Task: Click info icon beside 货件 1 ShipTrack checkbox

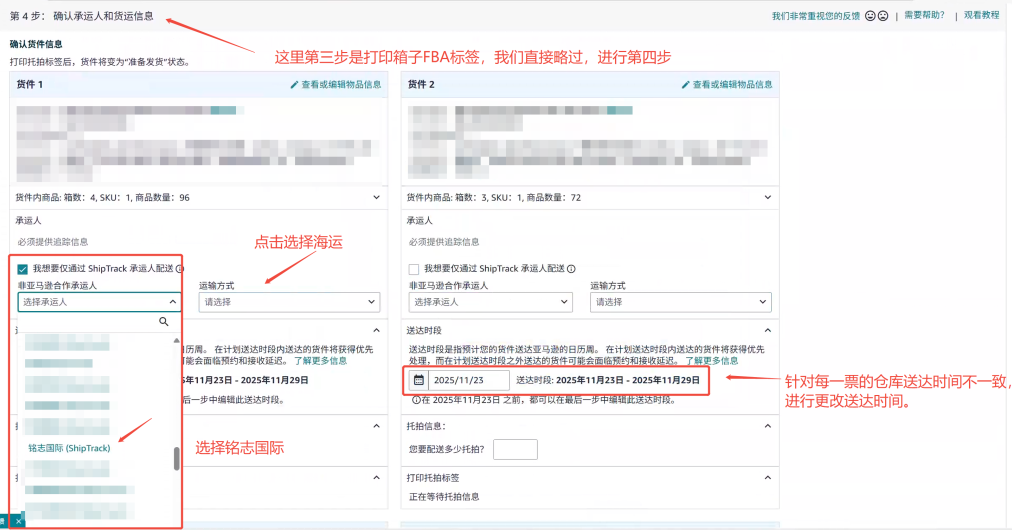Action: point(179,269)
